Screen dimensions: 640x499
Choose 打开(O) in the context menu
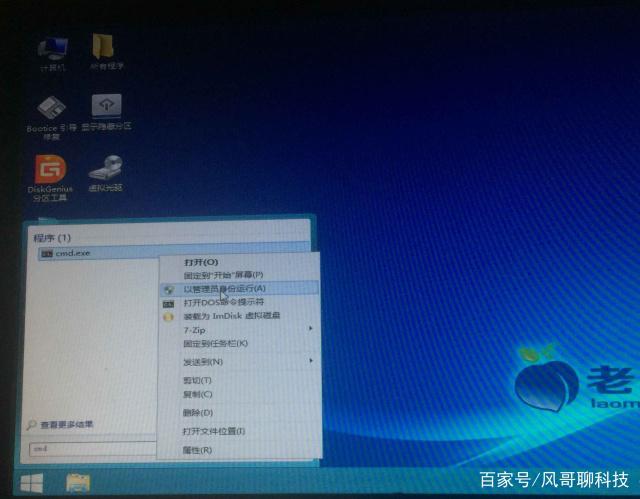(x=201, y=262)
